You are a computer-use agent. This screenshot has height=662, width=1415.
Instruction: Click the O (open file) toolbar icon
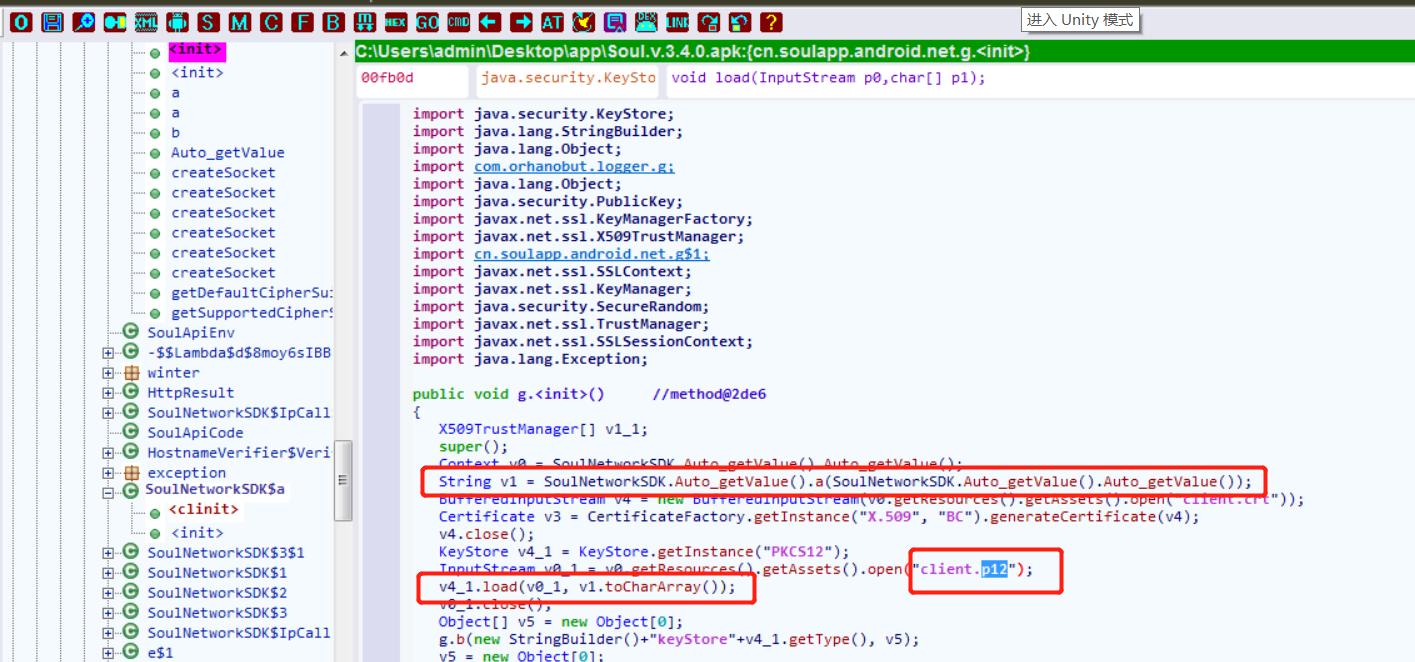(x=21, y=21)
